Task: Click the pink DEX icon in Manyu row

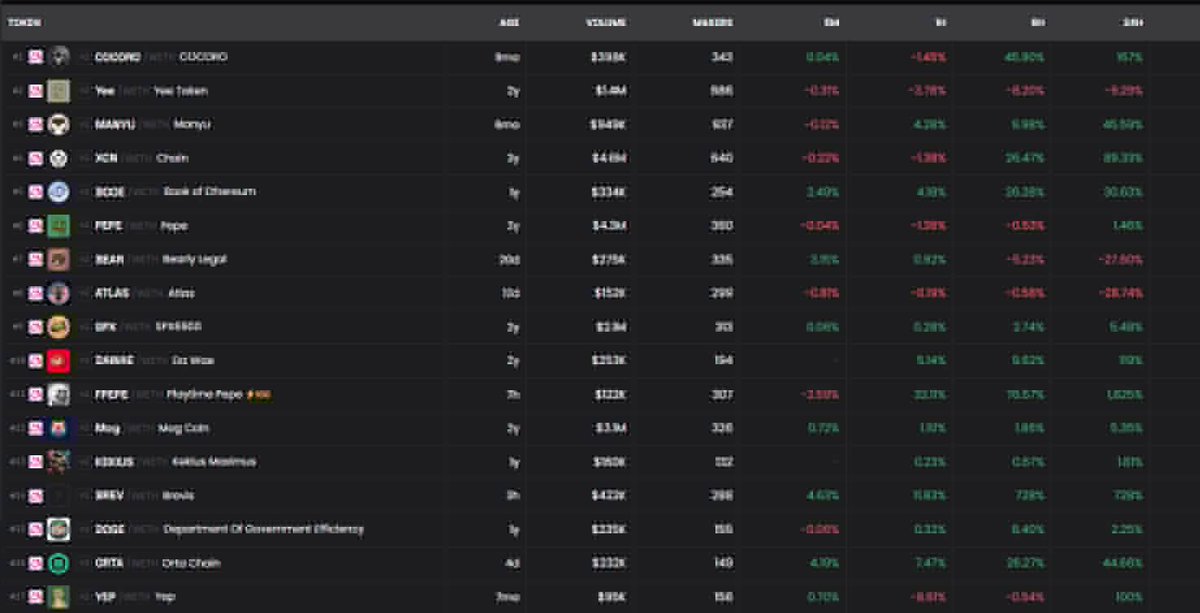Action: [36, 125]
